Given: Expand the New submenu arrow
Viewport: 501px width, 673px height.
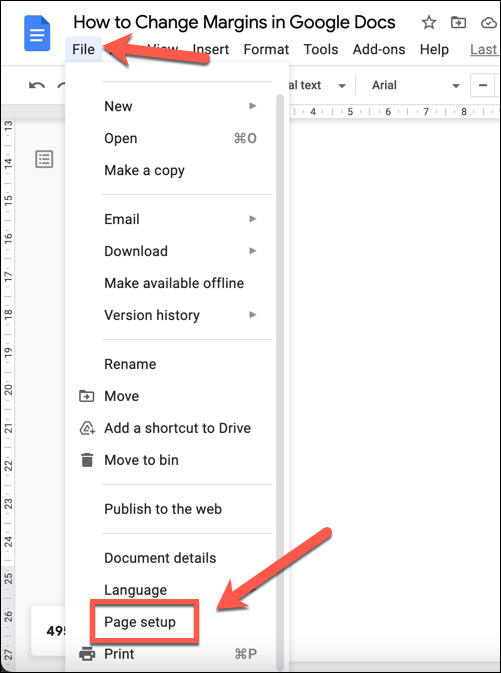Looking at the screenshot, I should pyautogui.click(x=253, y=106).
